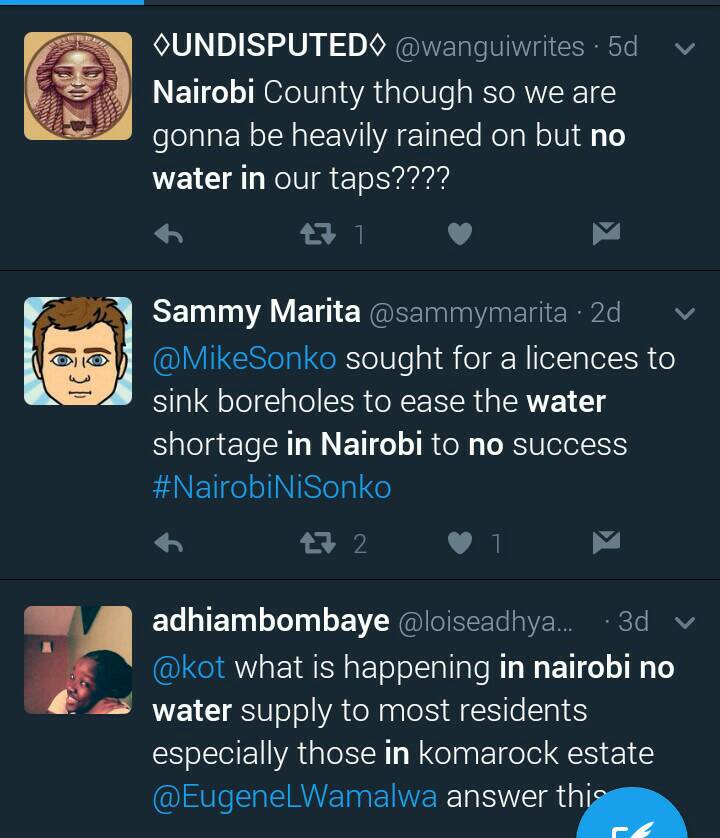Reply to the @wanguiwrites tweet
The height and width of the screenshot is (838, 720).
pyautogui.click(x=169, y=234)
